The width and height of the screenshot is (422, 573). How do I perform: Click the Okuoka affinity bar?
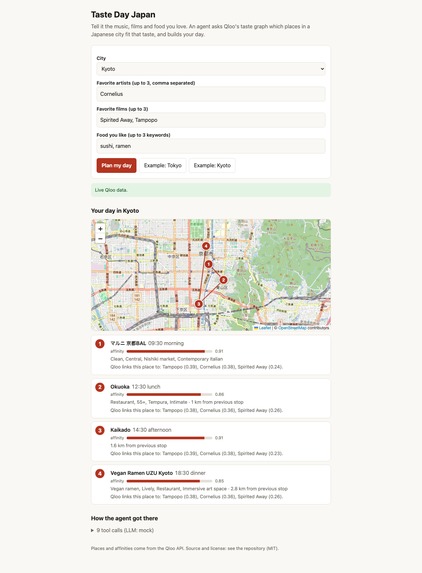(x=169, y=395)
